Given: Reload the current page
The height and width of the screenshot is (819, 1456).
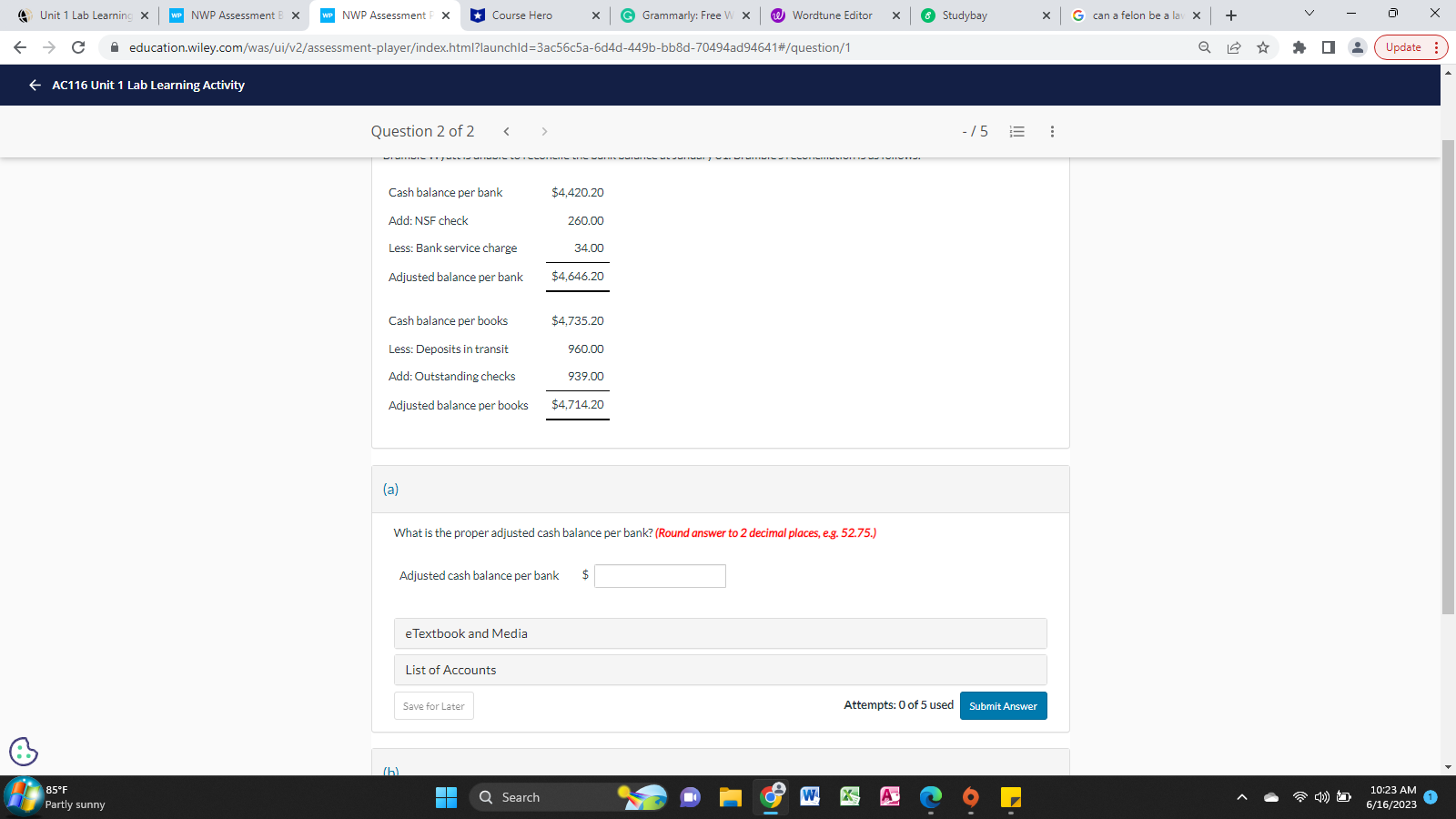Looking at the screenshot, I should click(x=78, y=47).
